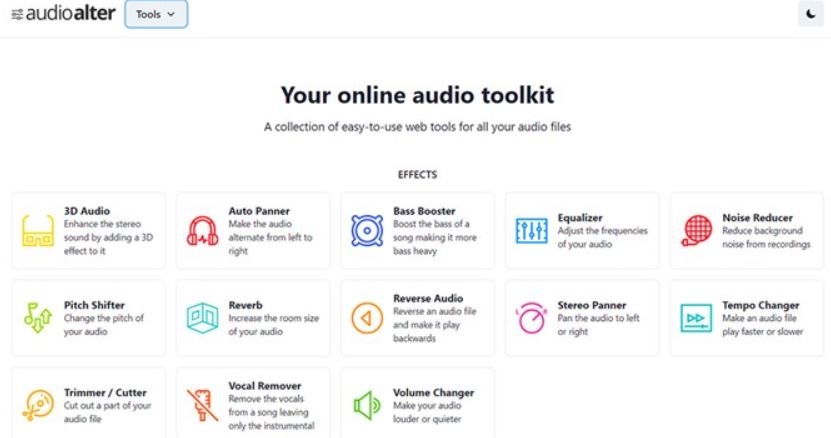Click 'Remove the vocals from a song' text
Viewport: 831px width, 438px height.
(x=271, y=412)
